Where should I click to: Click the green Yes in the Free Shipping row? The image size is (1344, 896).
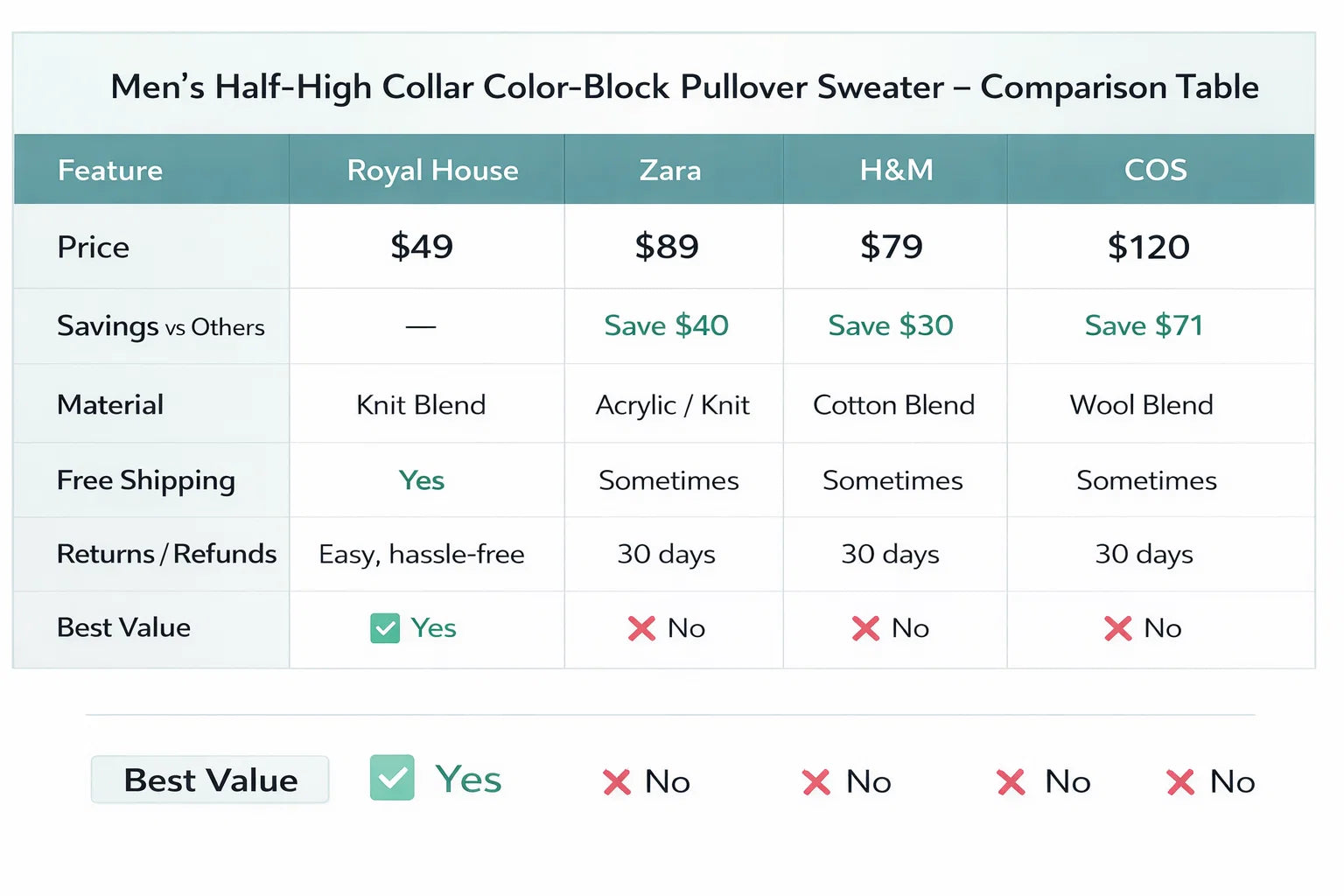pyautogui.click(x=422, y=480)
